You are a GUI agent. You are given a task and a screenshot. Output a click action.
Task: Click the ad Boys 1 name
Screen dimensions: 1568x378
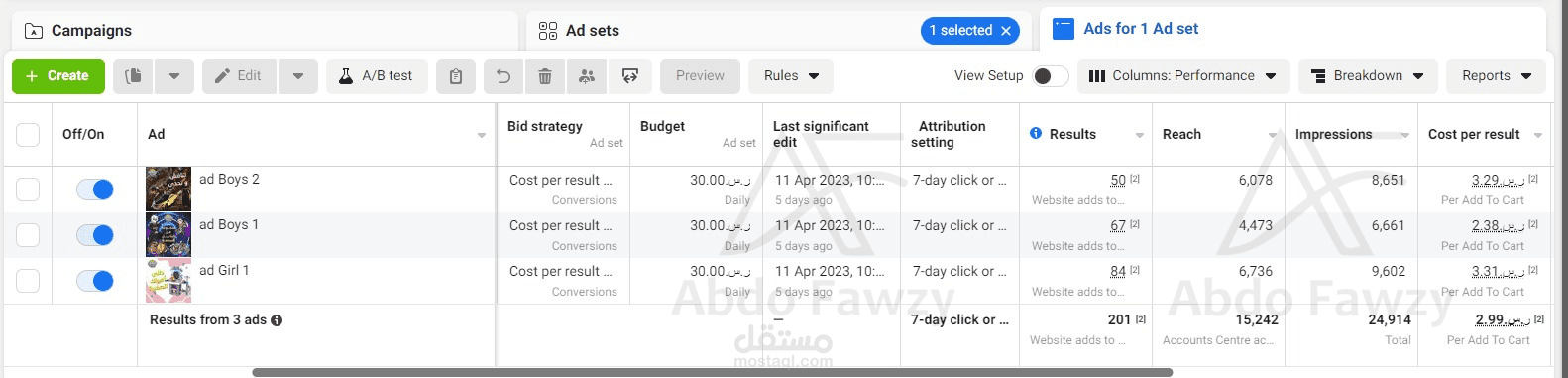[x=229, y=225]
